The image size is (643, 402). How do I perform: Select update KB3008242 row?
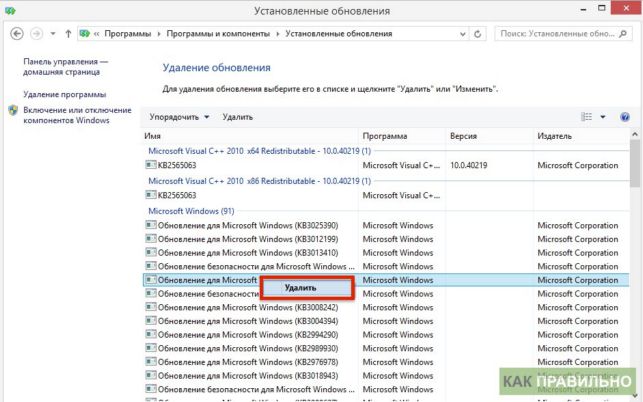(385, 307)
